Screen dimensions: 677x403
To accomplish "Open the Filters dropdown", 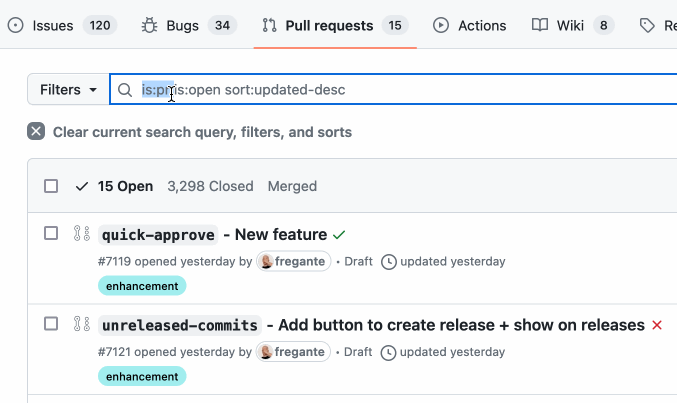I will [68, 89].
